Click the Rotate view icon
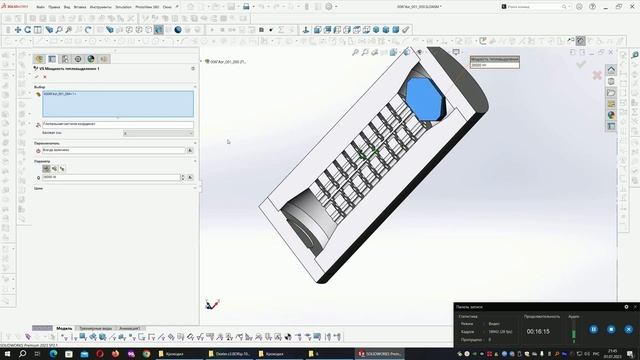 click(x=28, y=30)
